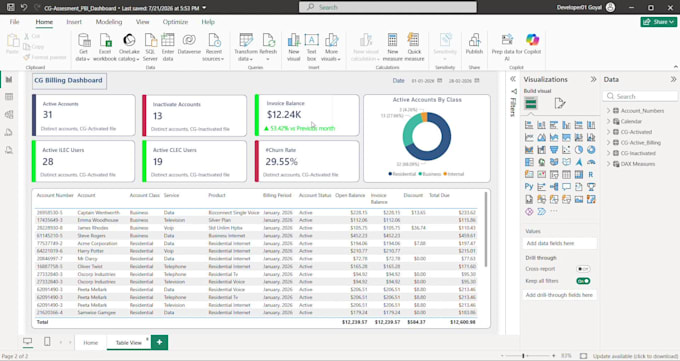Open the Get data ribbon button
This screenshot has width=680, height=361.
83,47
